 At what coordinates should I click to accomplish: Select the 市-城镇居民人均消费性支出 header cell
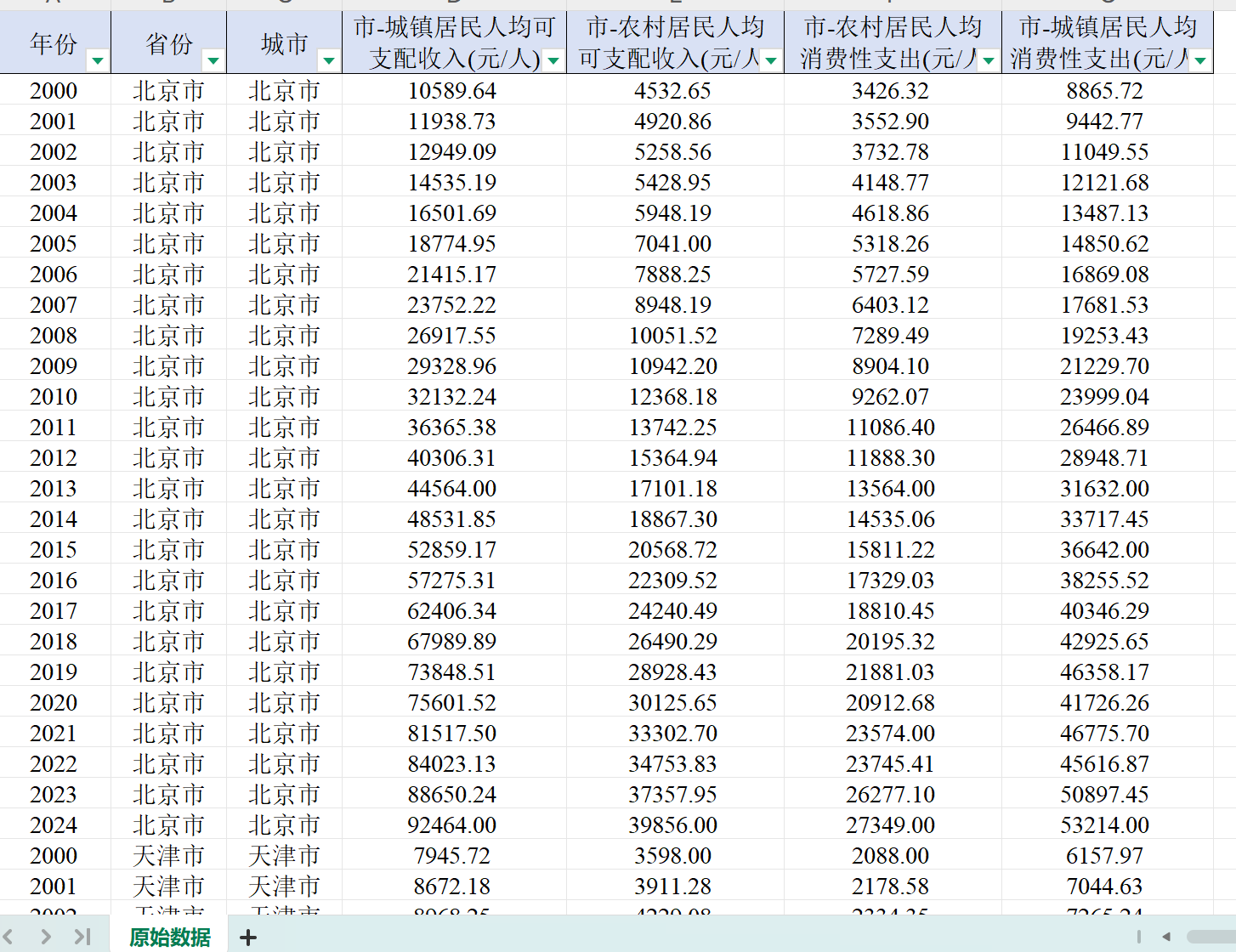click(x=1108, y=42)
